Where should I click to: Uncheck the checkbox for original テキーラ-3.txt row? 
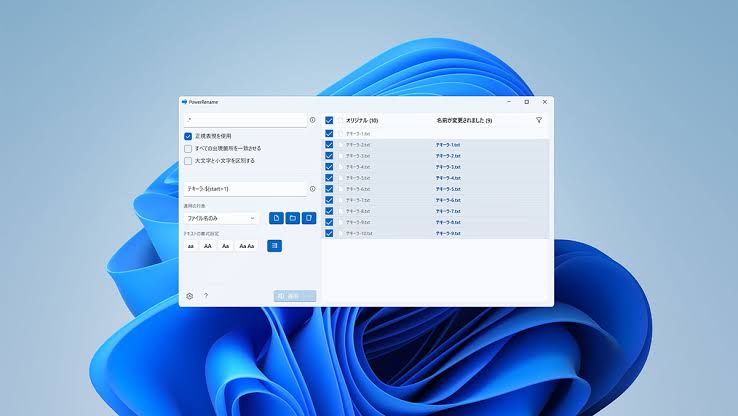pyautogui.click(x=329, y=156)
